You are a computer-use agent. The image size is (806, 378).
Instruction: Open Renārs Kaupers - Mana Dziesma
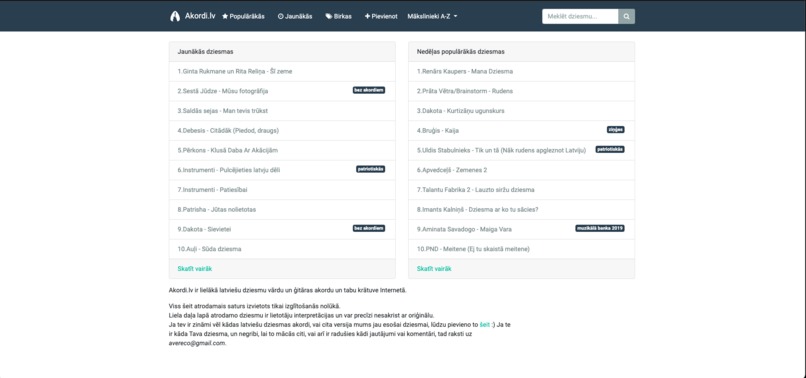click(x=465, y=71)
